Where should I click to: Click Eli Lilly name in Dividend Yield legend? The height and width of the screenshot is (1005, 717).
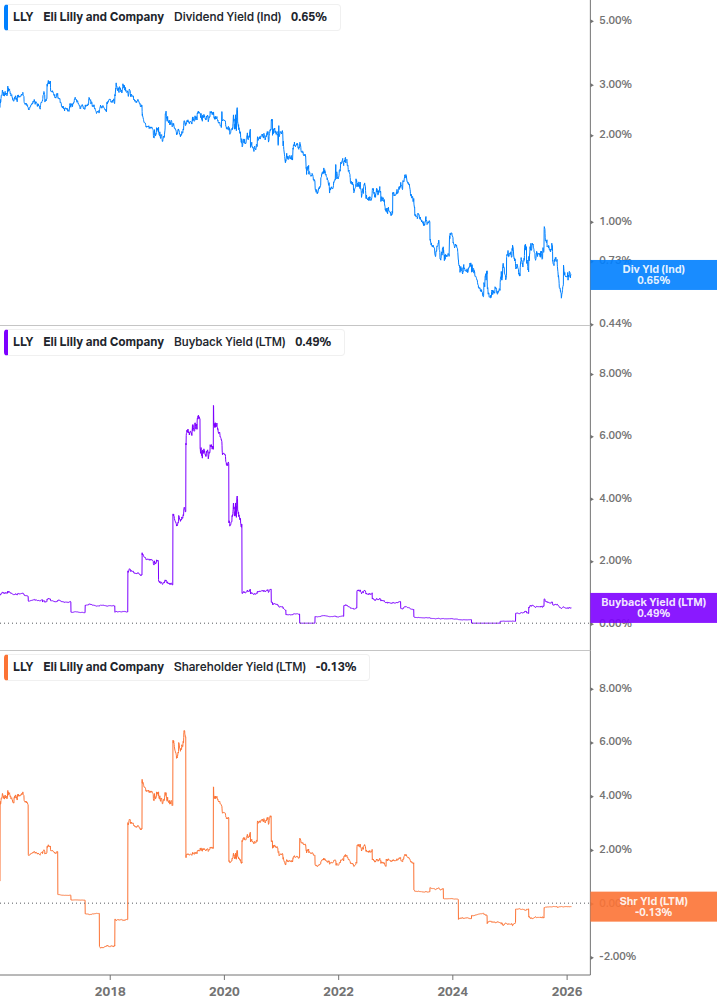(104, 17)
